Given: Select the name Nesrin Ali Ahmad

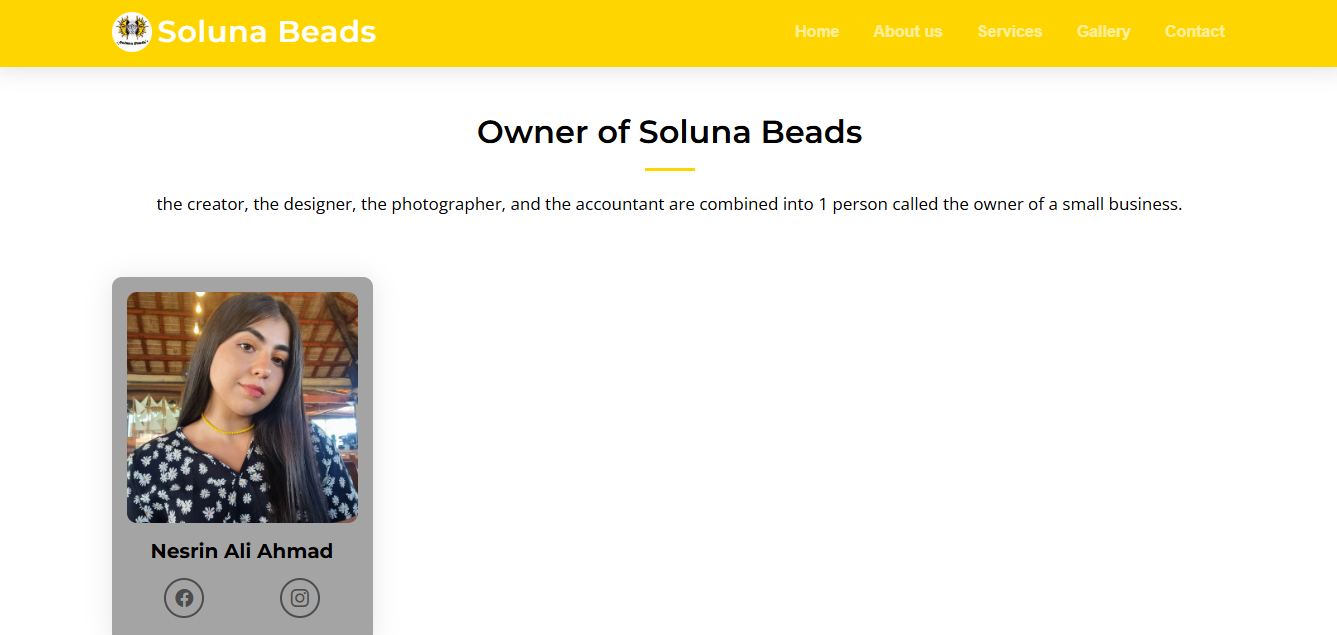Looking at the screenshot, I should 242,551.
